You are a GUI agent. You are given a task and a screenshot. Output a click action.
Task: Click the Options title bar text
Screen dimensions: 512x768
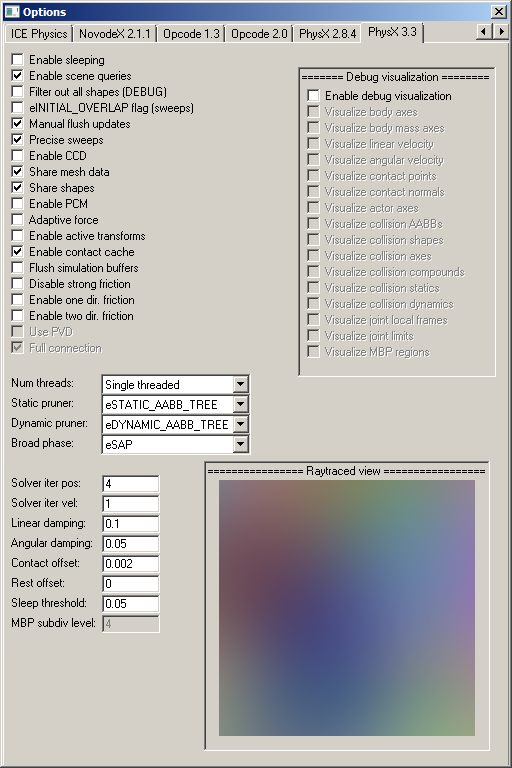[x=45, y=12]
